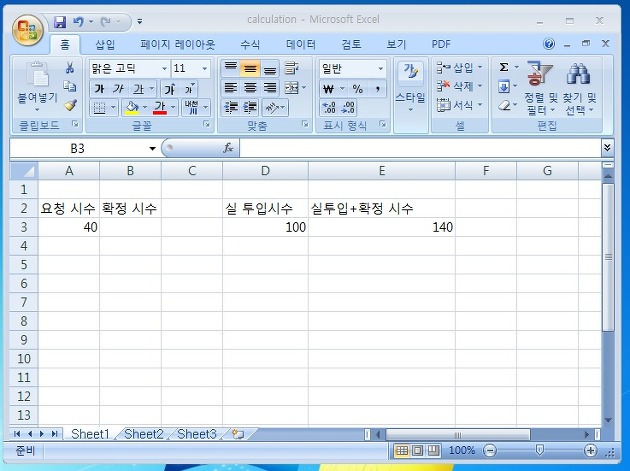Apply comma style format

pos(377,89)
